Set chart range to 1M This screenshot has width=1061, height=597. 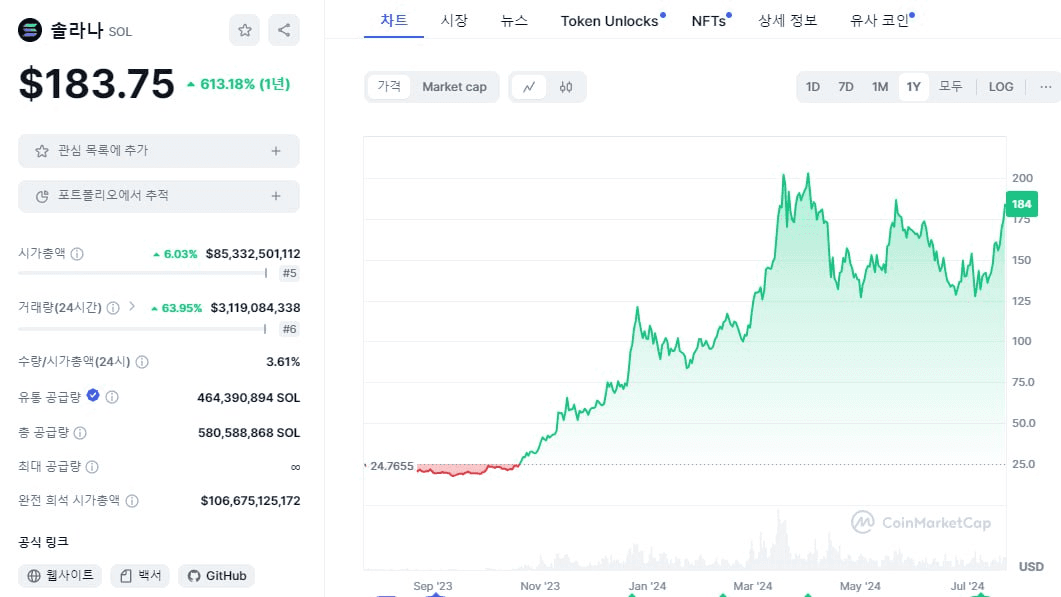880,87
